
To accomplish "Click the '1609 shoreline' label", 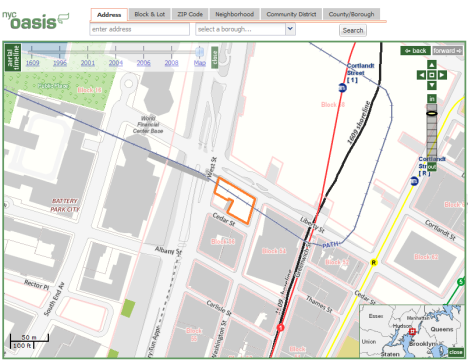I will pos(359,122).
